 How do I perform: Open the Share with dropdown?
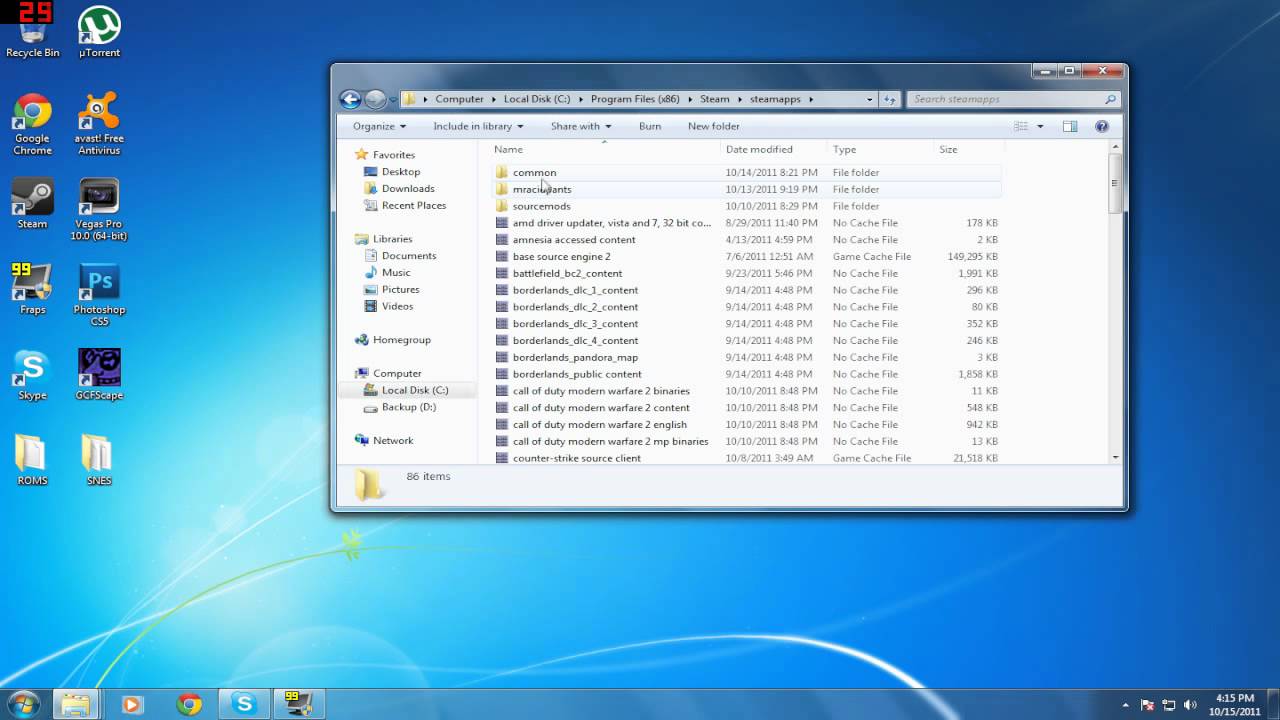(581, 126)
